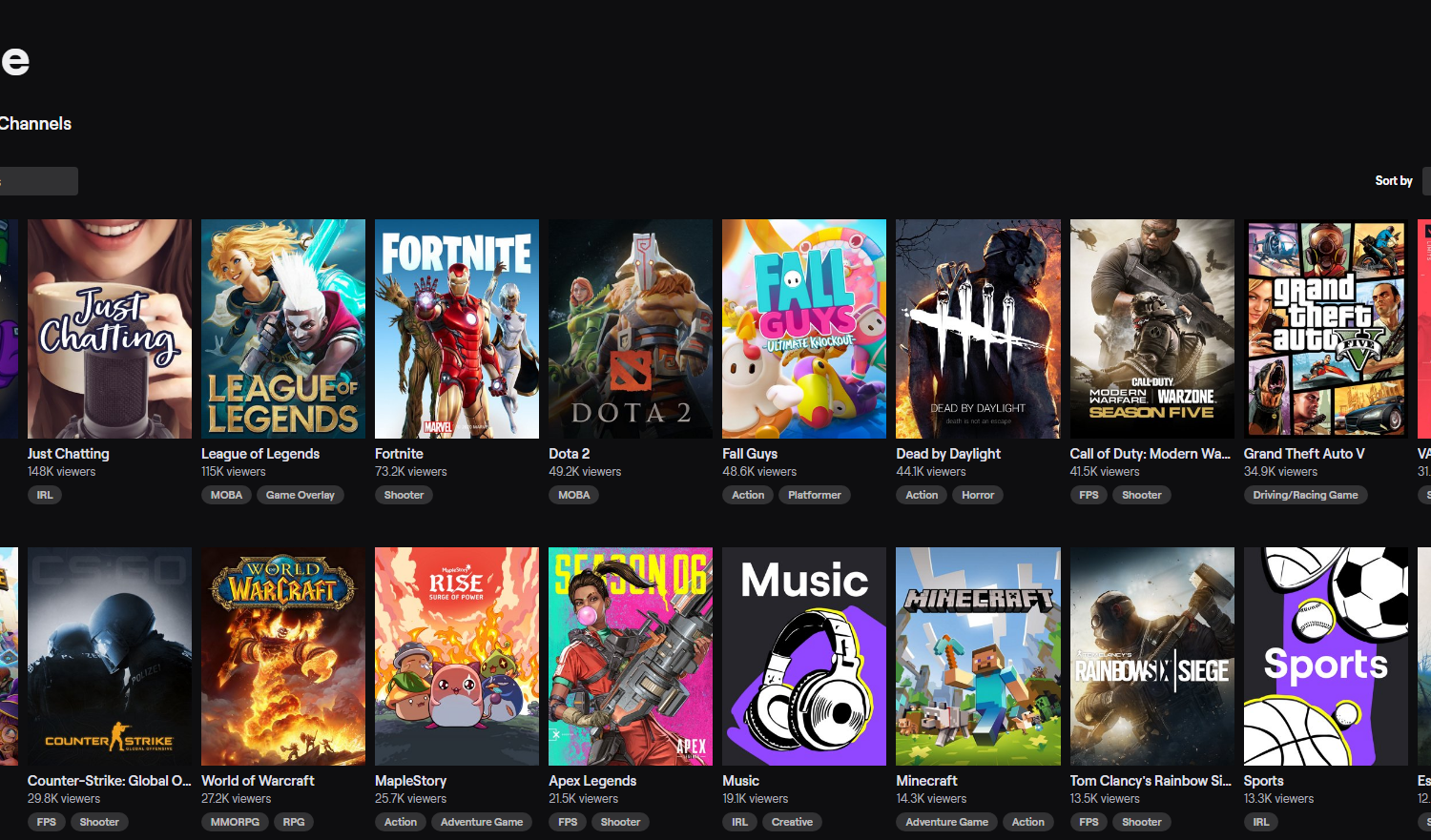Viewport: 1431px width, 840px height.
Task: Click the Grand Theft Auto V title link
Action: [x=1303, y=454]
